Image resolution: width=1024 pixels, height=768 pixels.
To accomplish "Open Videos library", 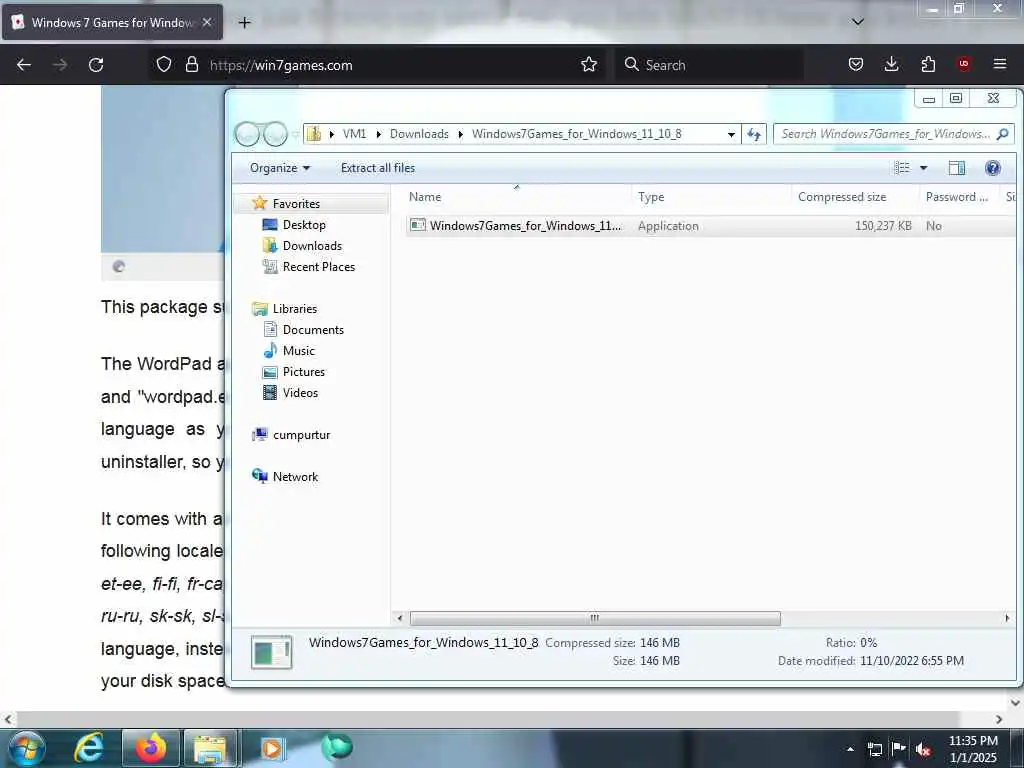I will 300,392.
